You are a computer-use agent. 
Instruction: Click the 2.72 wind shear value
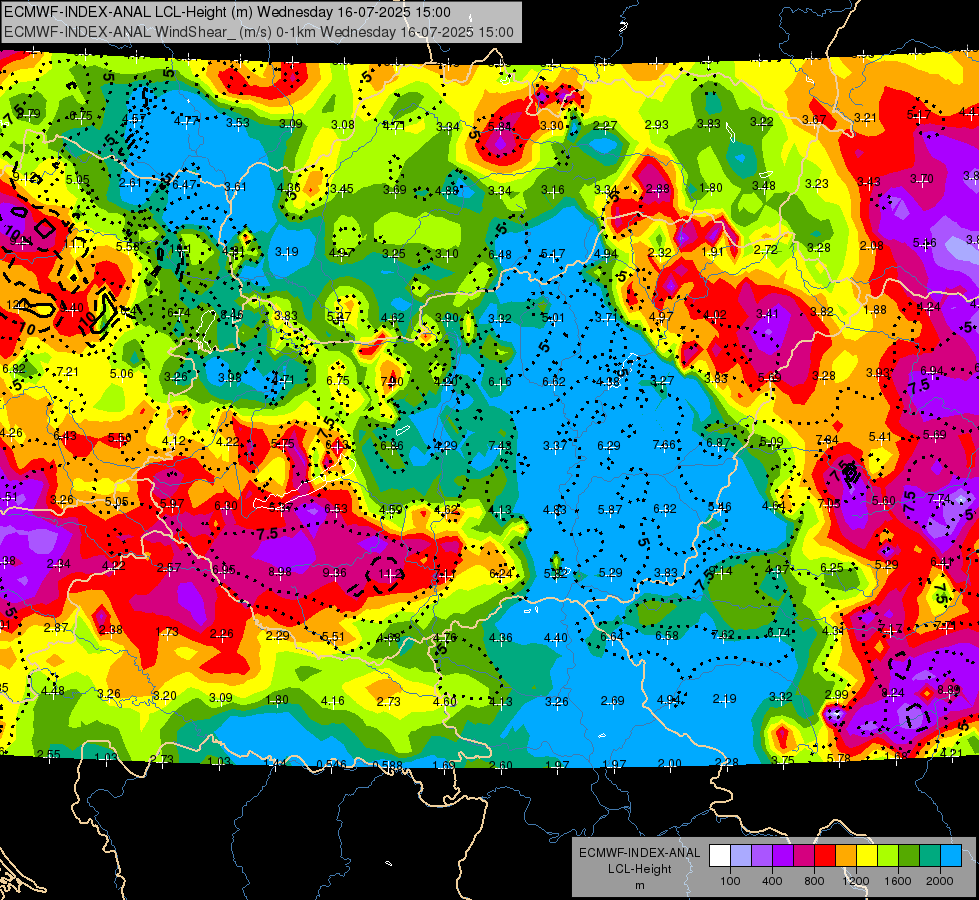click(765, 250)
